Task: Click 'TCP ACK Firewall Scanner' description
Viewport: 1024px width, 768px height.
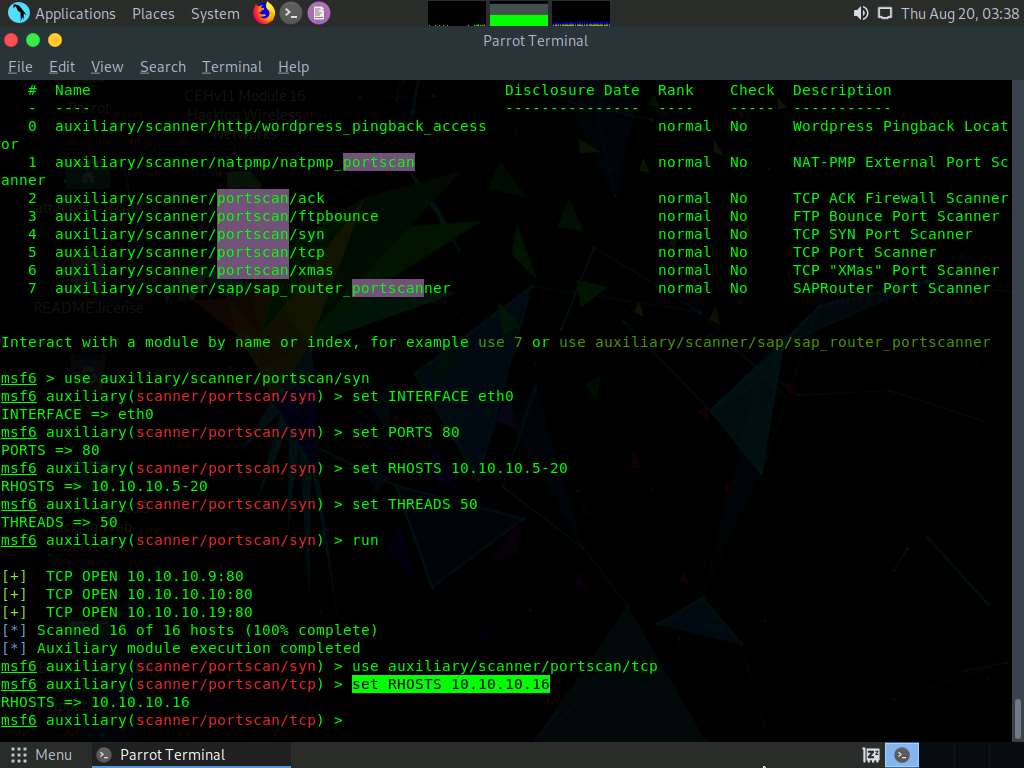Action: pos(901,198)
